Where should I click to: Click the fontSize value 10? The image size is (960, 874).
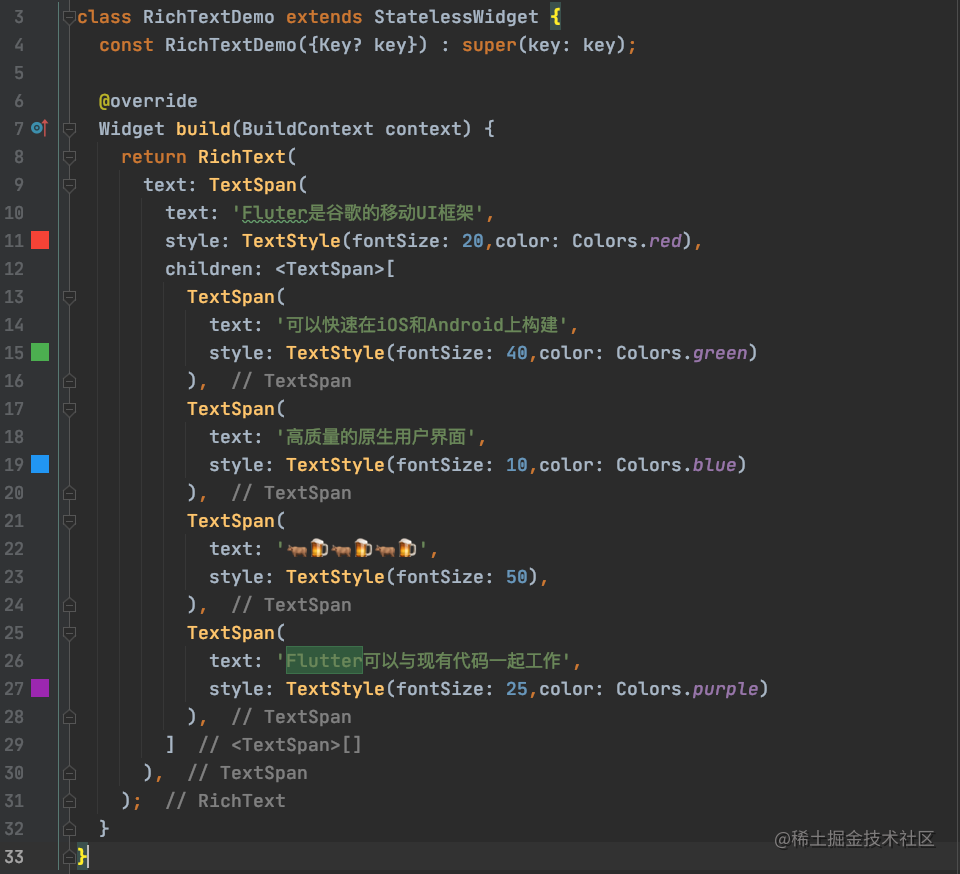(517, 465)
